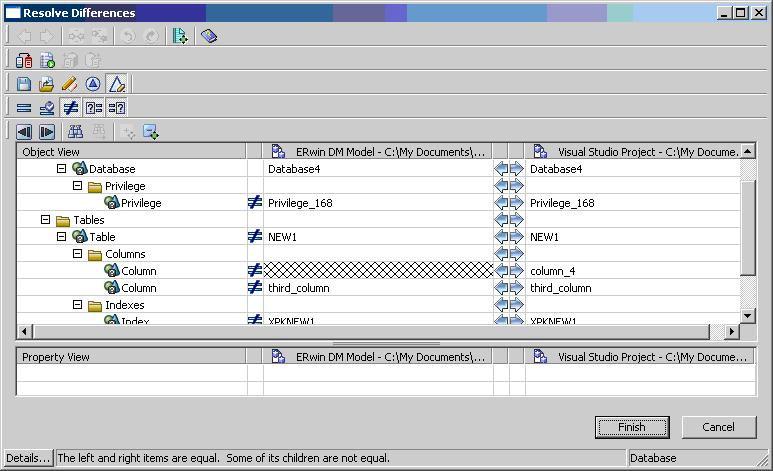
Task: Collapse the Tables folder node
Action: [x=45, y=220]
